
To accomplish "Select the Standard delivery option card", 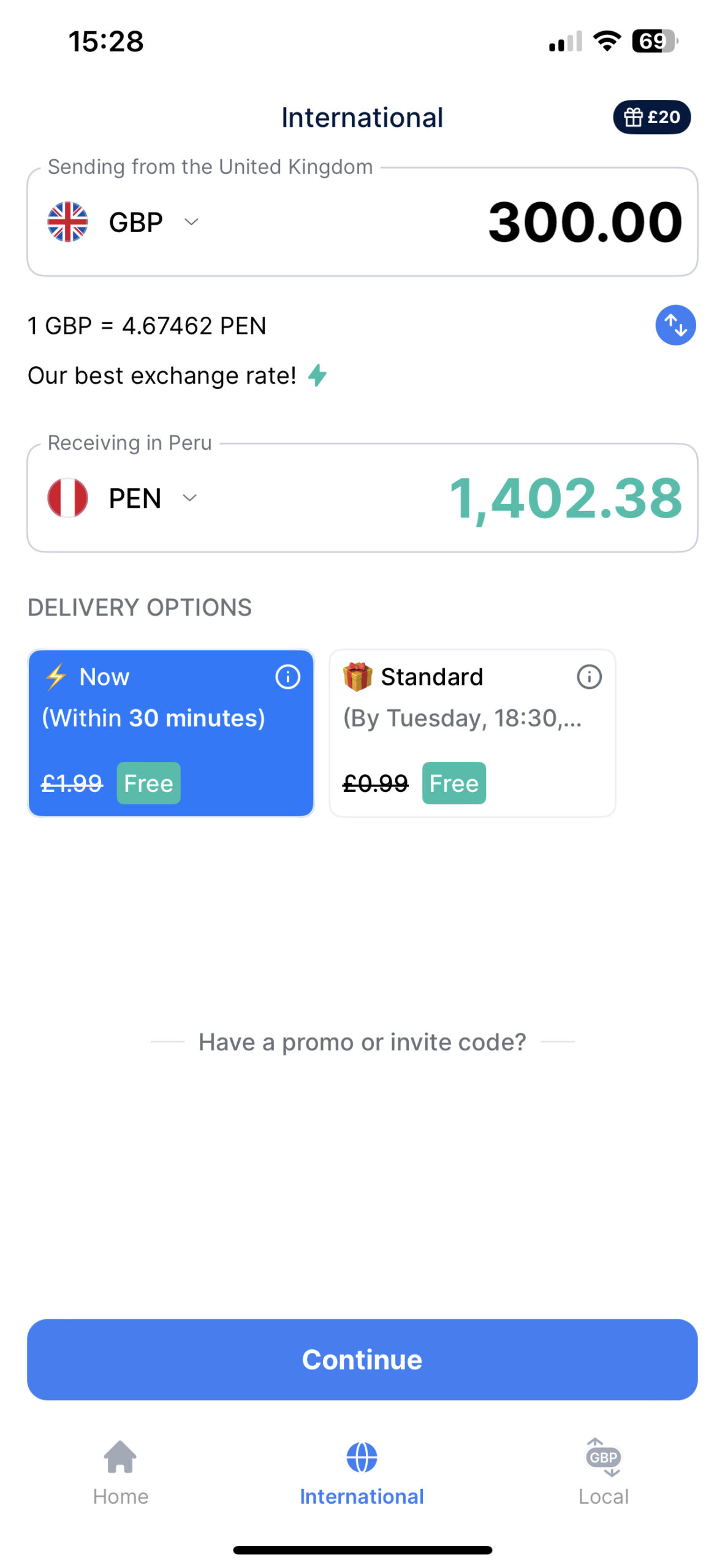I will (x=472, y=733).
